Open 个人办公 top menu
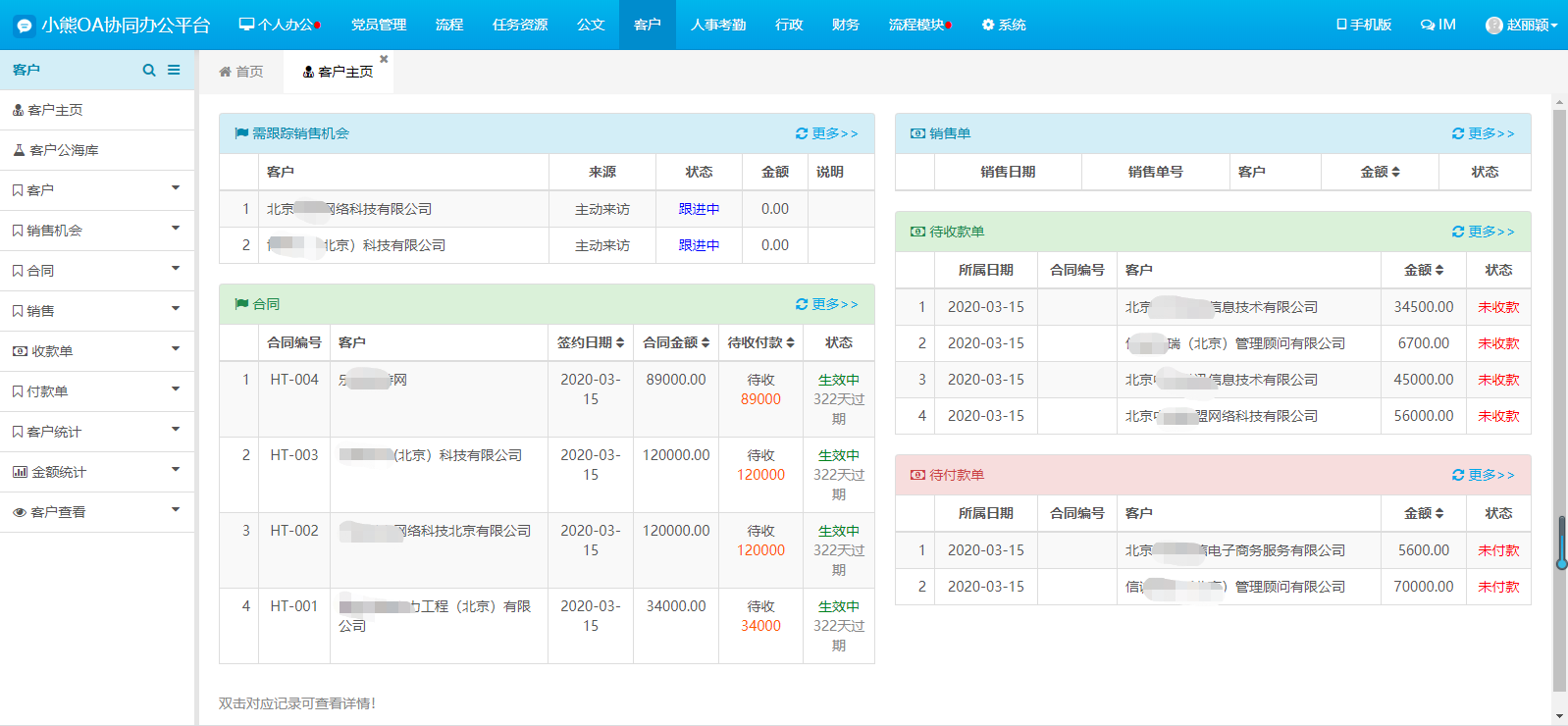 click(280, 25)
